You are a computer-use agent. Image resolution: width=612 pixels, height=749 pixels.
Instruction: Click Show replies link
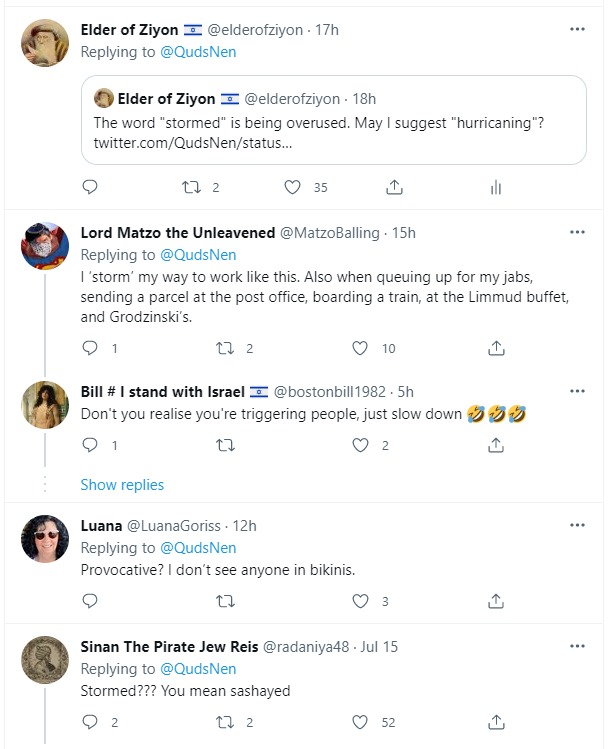pyautogui.click(x=122, y=485)
